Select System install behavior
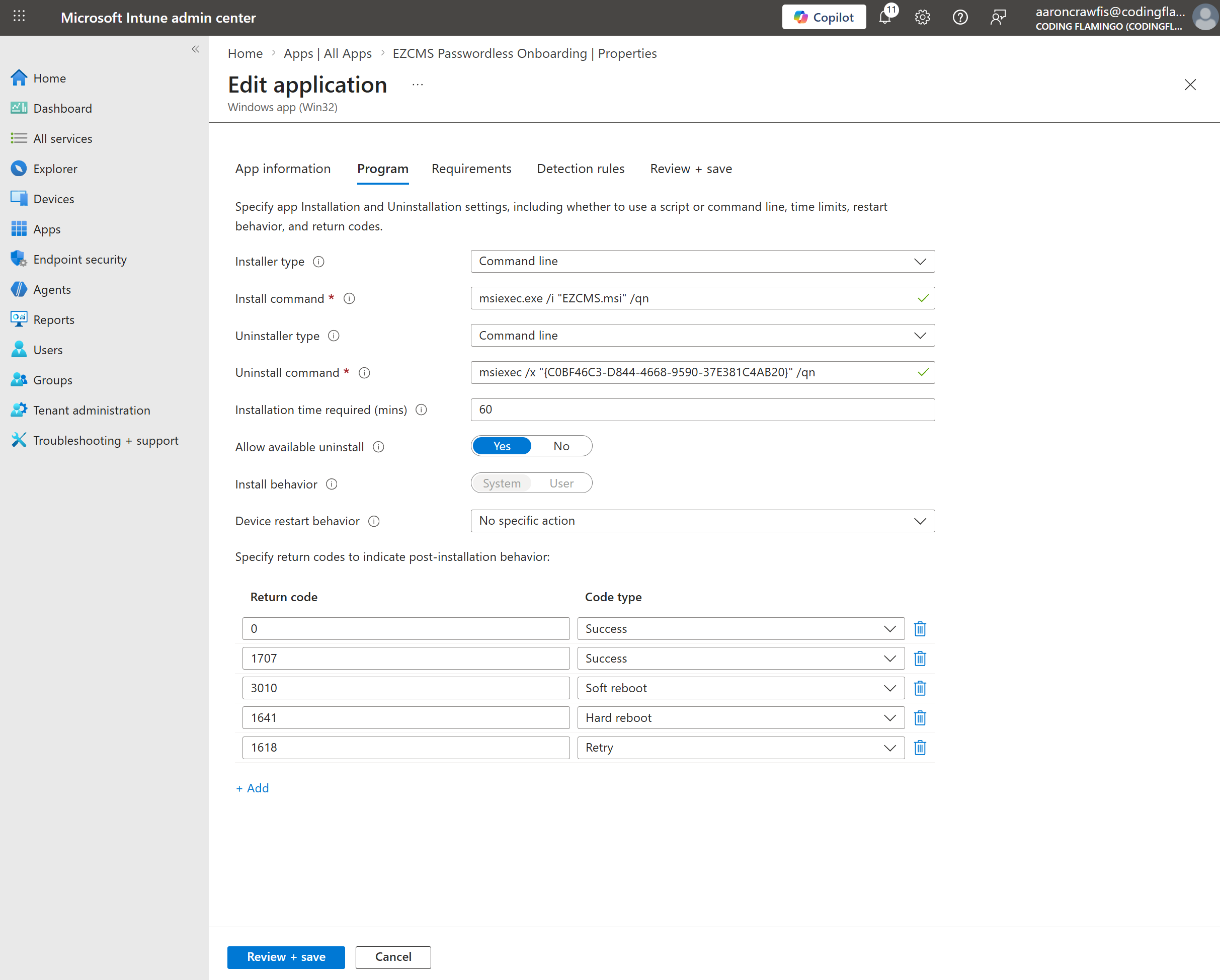 pyautogui.click(x=502, y=482)
